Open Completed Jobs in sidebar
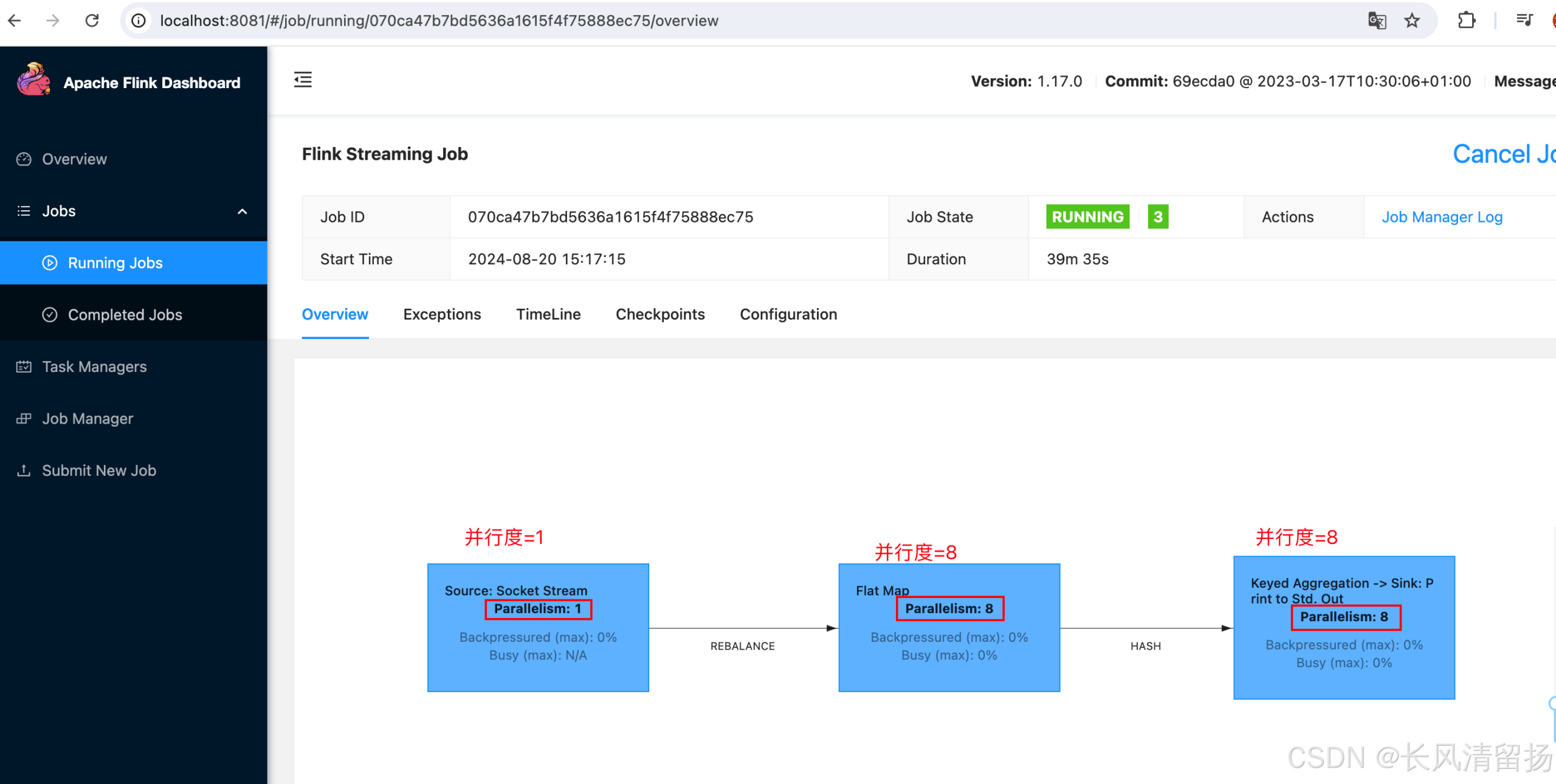The width and height of the screenshot is (1556, 784). pos(125,315)
